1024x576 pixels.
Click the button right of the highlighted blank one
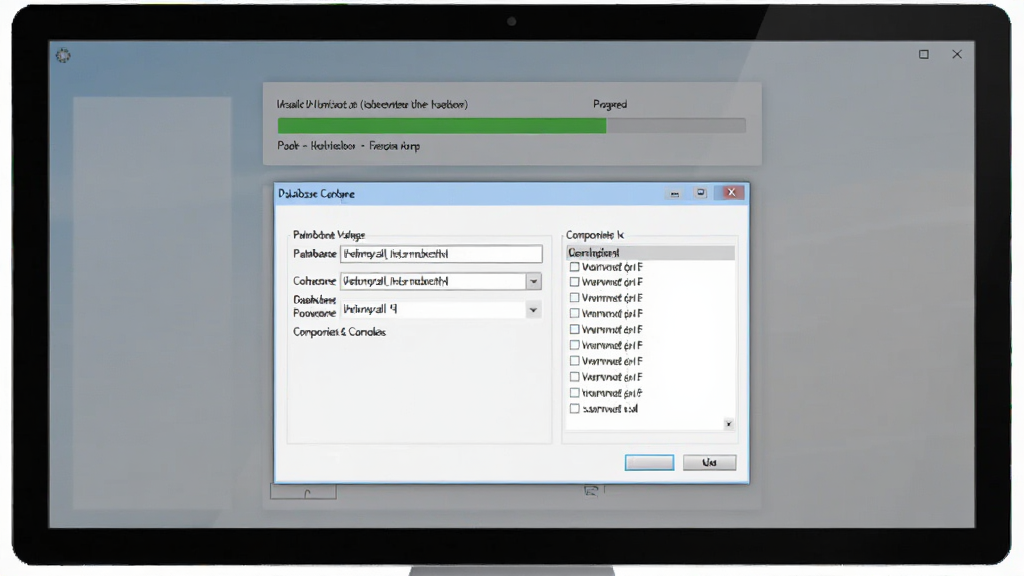click(709, 462)
